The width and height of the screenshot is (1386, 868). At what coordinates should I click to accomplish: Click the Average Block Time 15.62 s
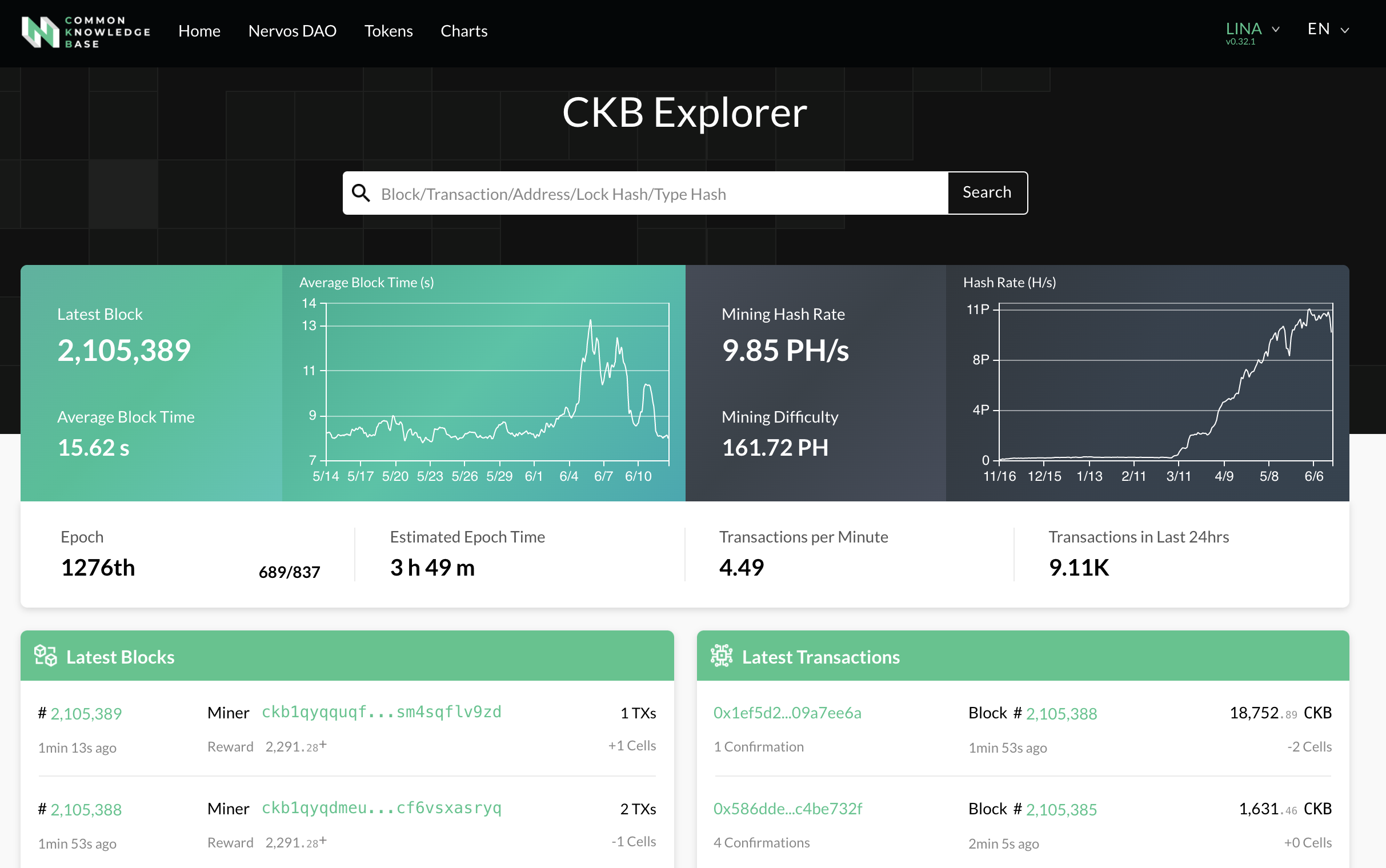94,448
